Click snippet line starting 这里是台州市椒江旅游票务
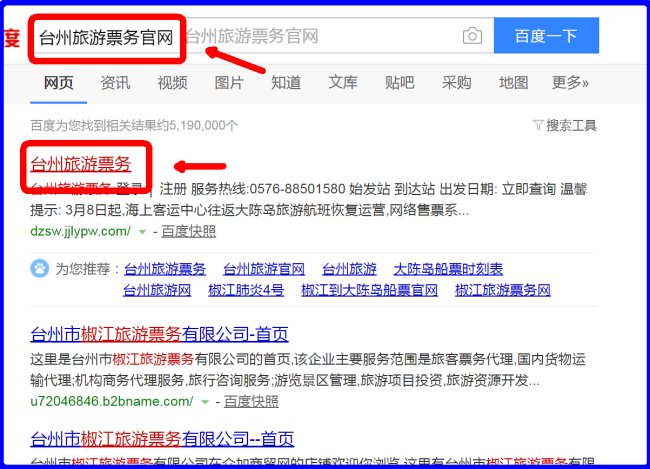 click(308, 359)
